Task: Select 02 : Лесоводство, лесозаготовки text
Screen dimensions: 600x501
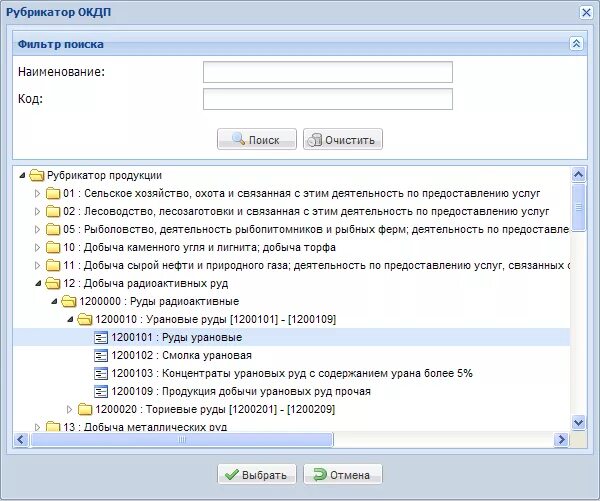Action: [x=306, y=211]
